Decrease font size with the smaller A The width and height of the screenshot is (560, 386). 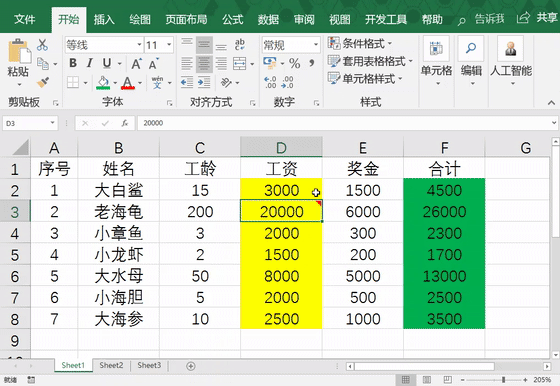coord(154,64)
